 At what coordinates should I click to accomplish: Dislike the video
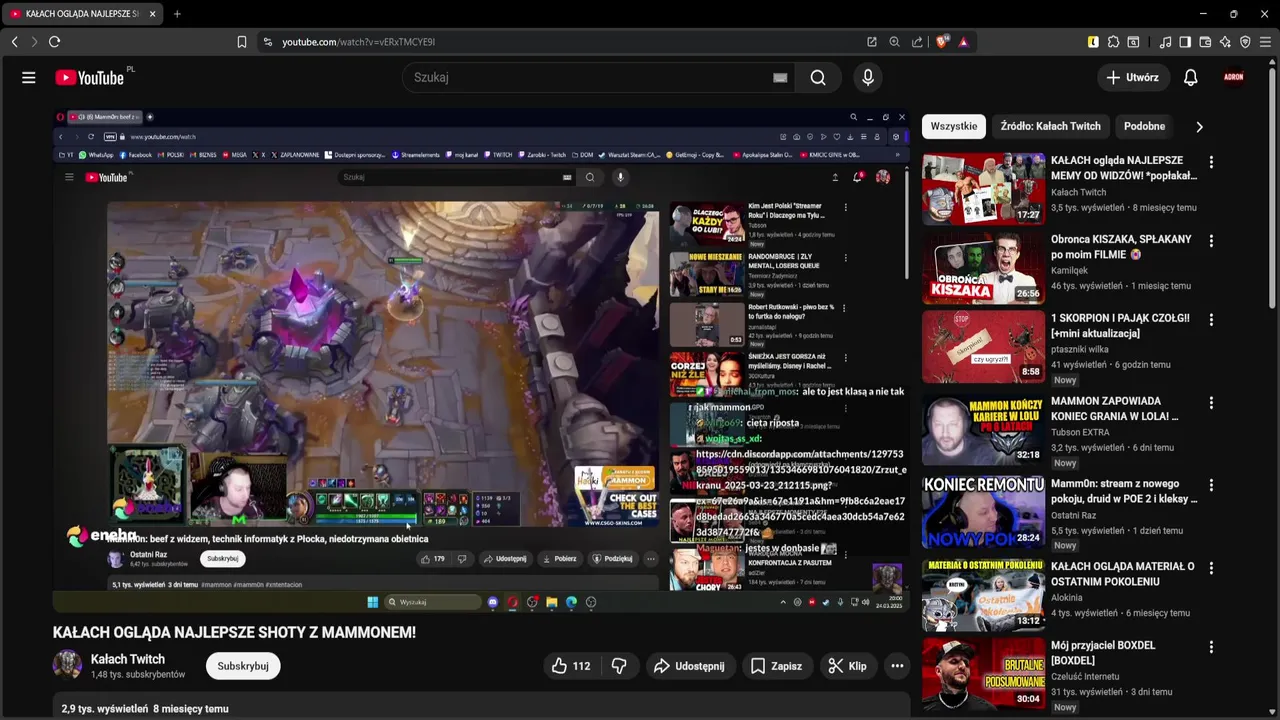[x=619, y=666]
